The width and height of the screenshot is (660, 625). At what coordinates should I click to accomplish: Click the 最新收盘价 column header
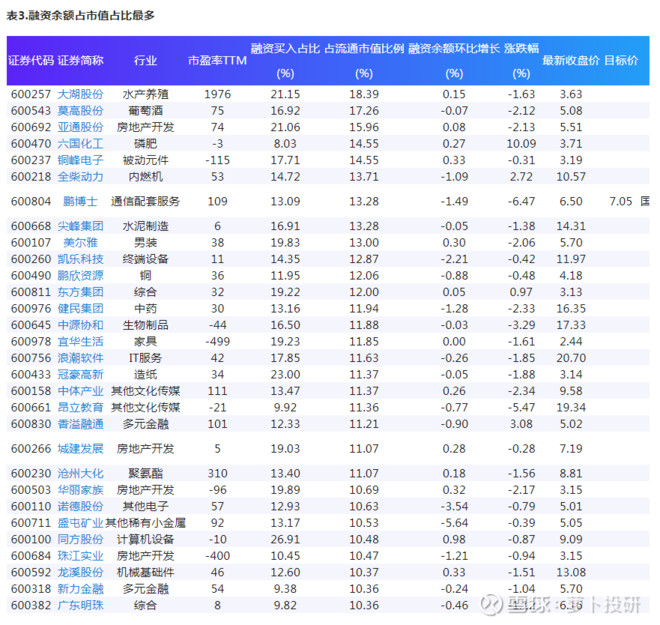571,61
